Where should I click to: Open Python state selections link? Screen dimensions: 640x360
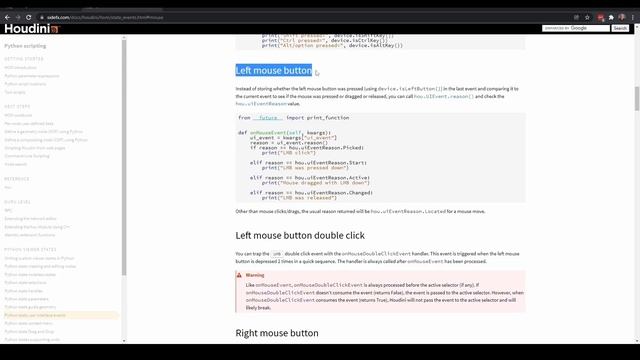coord(25,282)
